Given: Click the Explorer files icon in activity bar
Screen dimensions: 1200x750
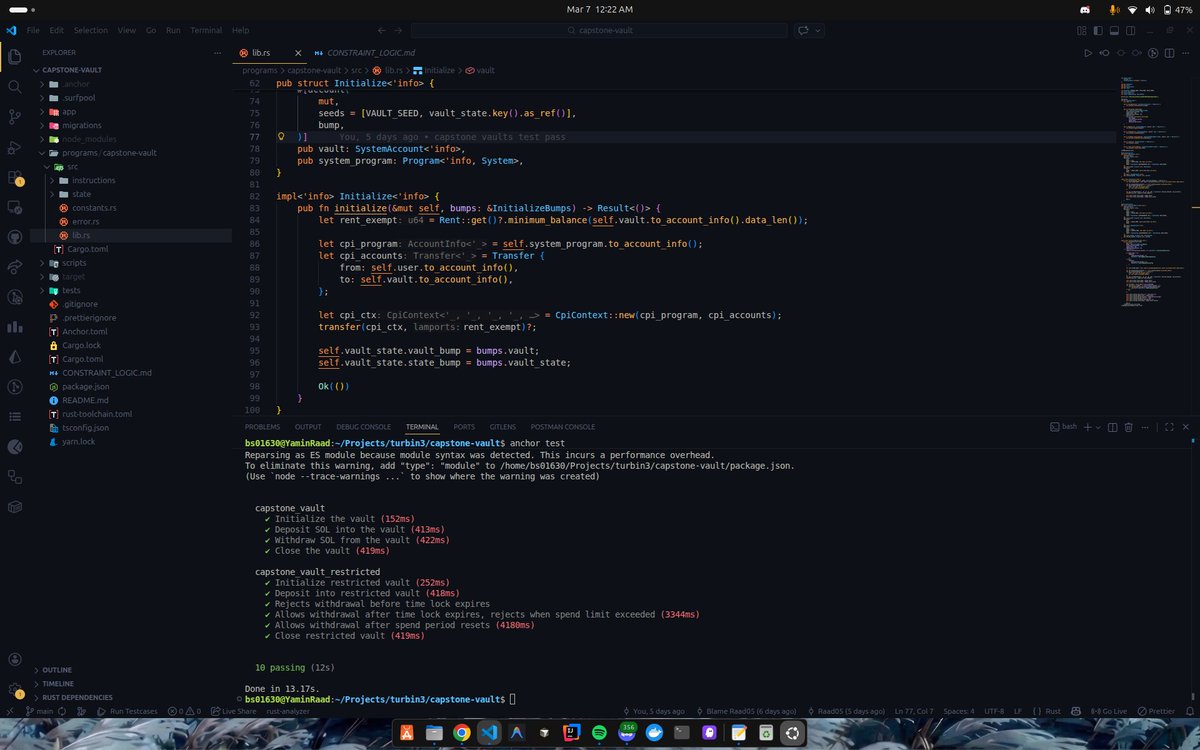Looking at the screenshot, I should click(15, 56).
